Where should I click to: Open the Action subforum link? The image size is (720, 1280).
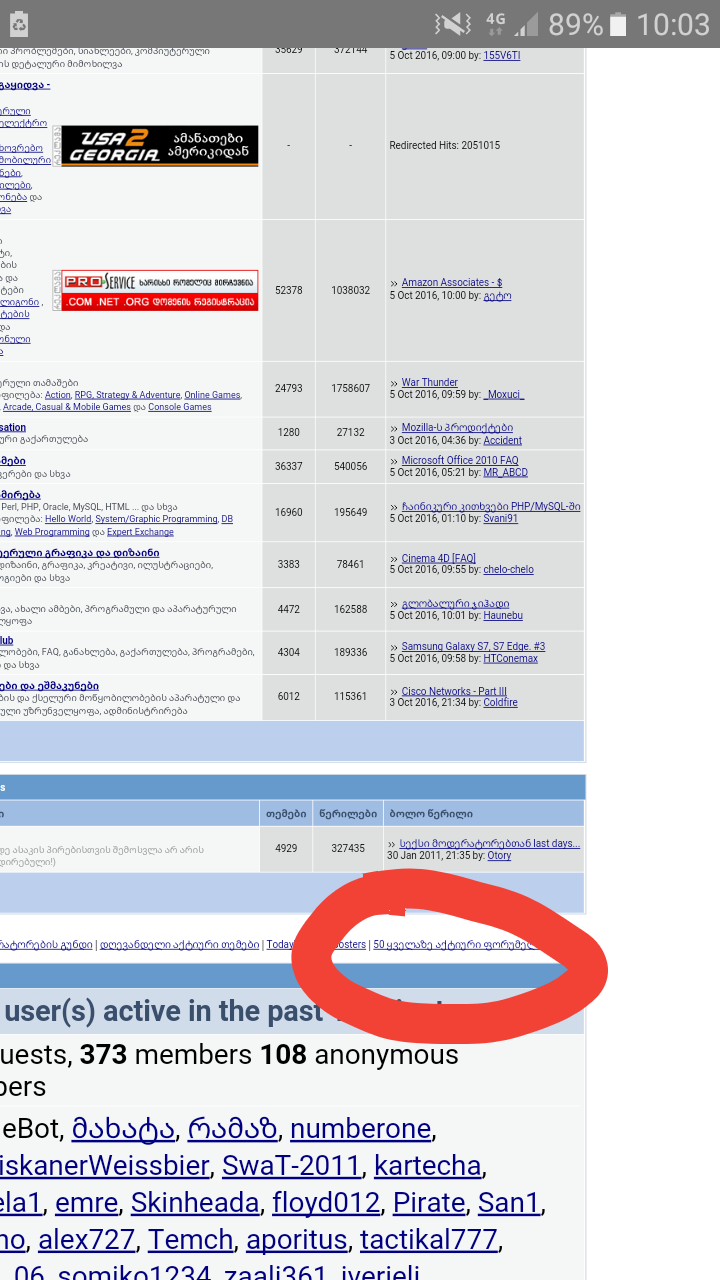tap(58, 395)
